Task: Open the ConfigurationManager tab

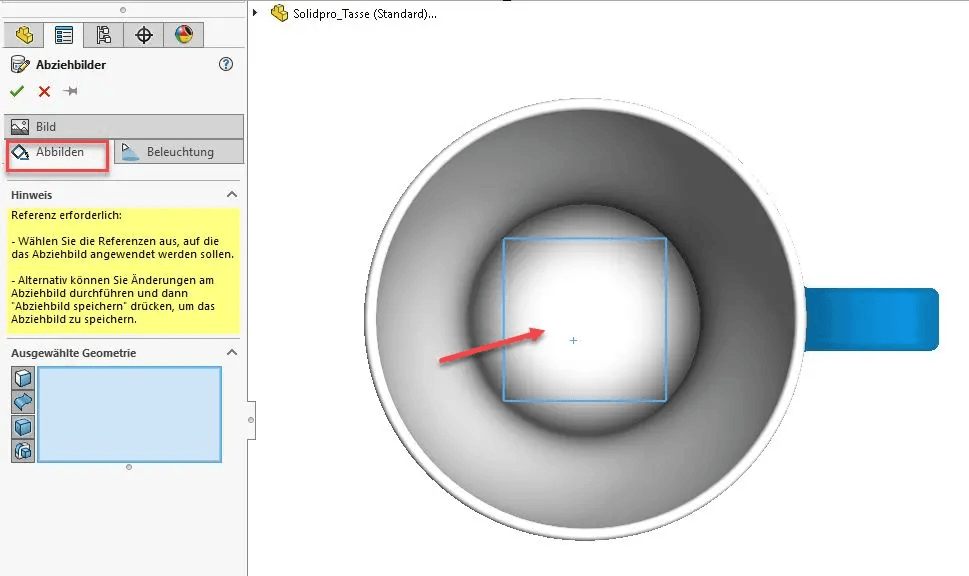Action: coord(104,35)
